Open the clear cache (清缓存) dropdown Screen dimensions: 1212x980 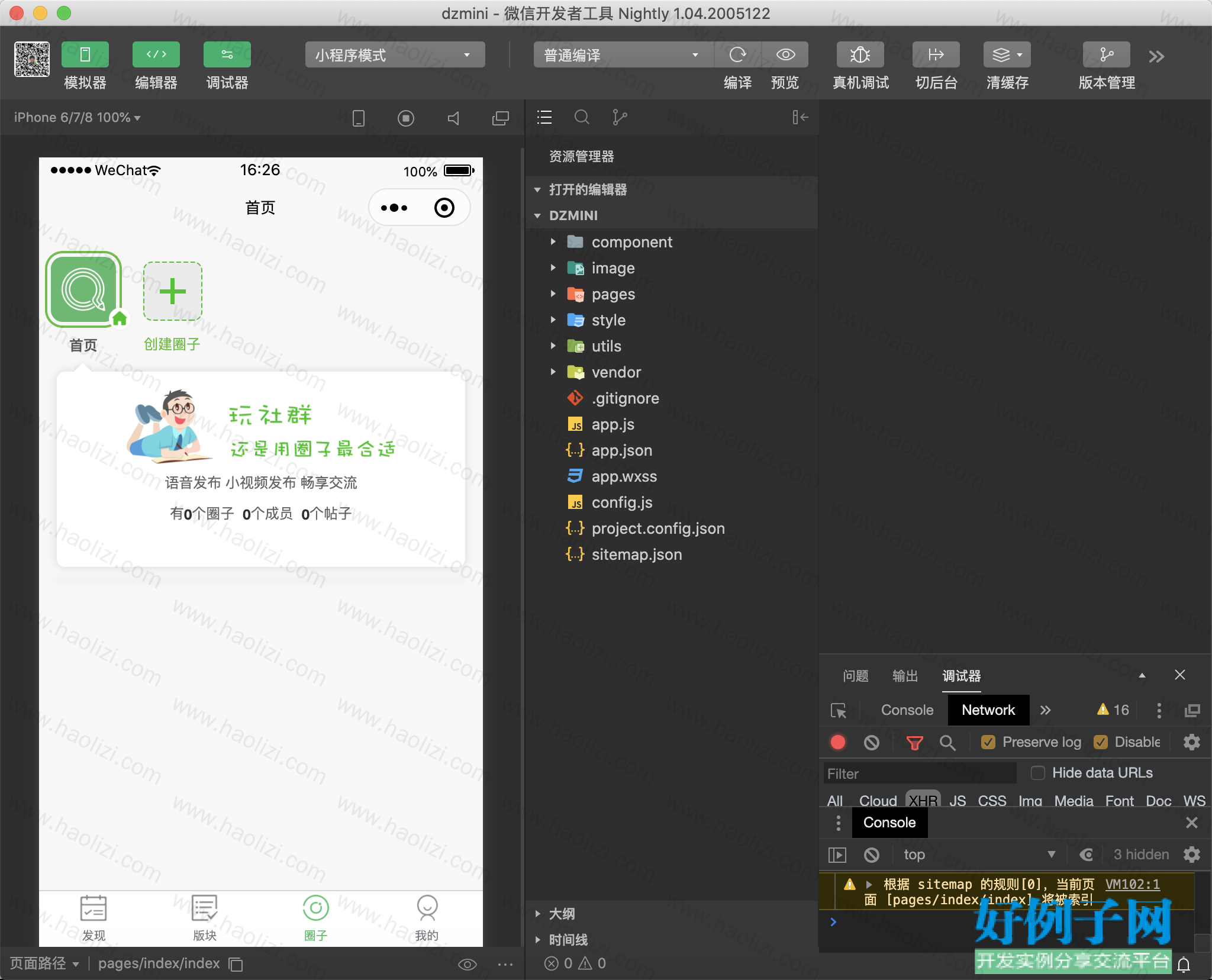[1007, 55]
